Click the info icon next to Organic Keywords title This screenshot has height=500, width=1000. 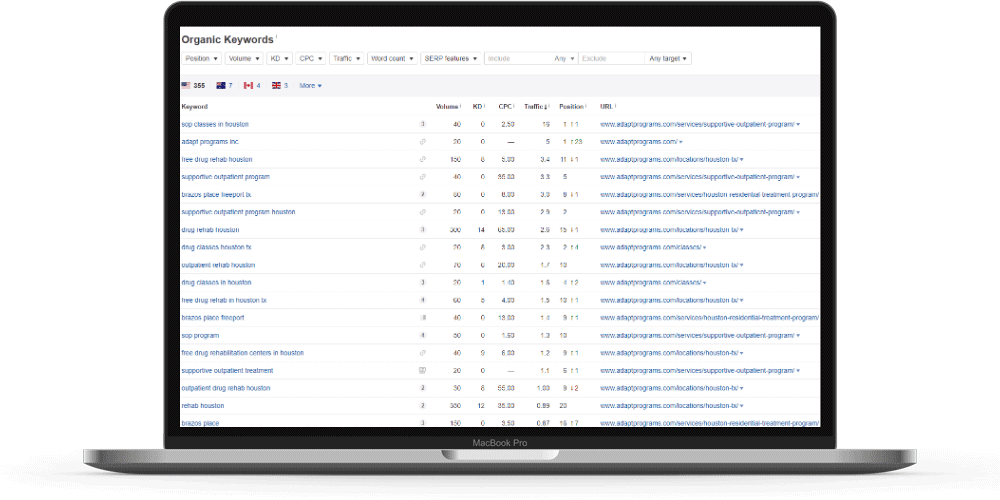pyautogui.click(x=277, y=36)
